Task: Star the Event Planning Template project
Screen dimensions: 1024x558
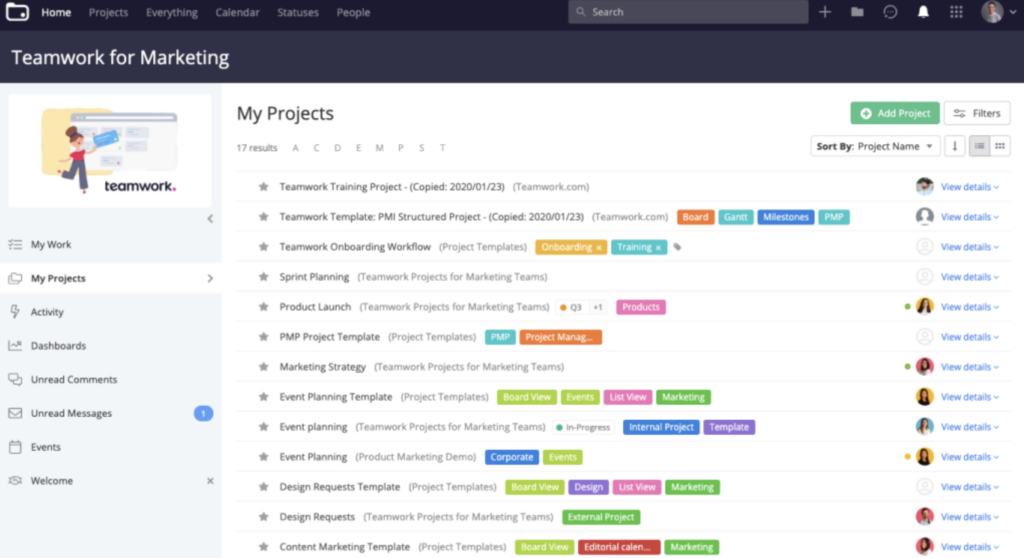Action: (263, 397)
